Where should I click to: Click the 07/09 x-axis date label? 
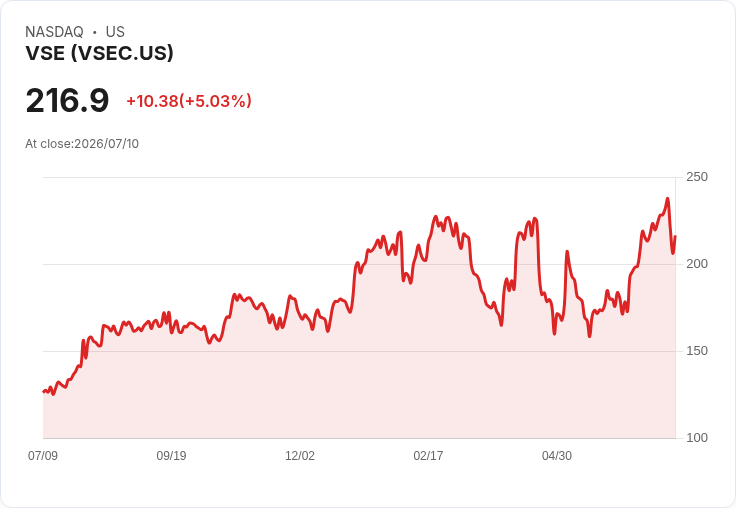click(43, 456)
